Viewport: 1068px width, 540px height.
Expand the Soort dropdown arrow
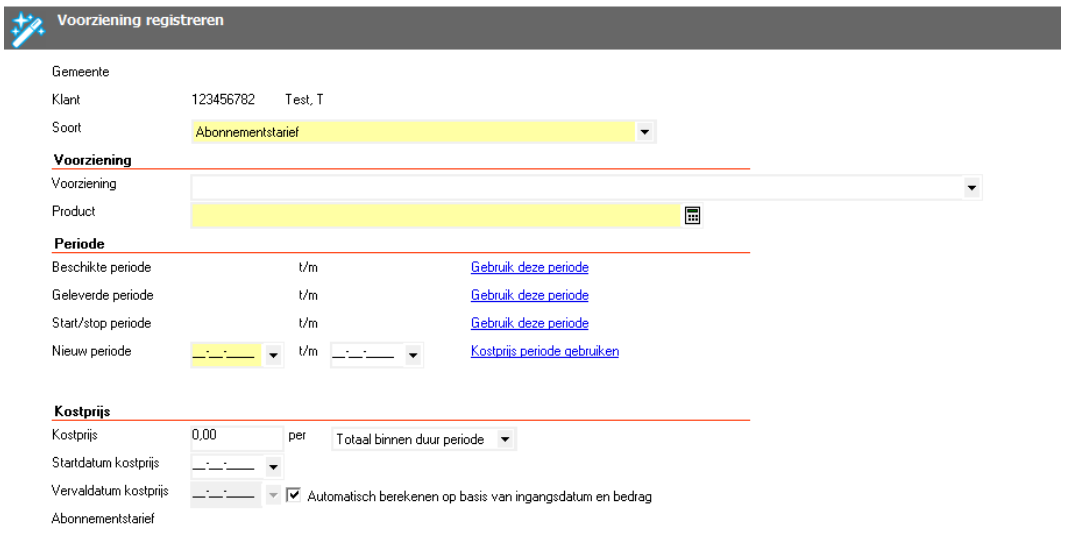(644, 131)
